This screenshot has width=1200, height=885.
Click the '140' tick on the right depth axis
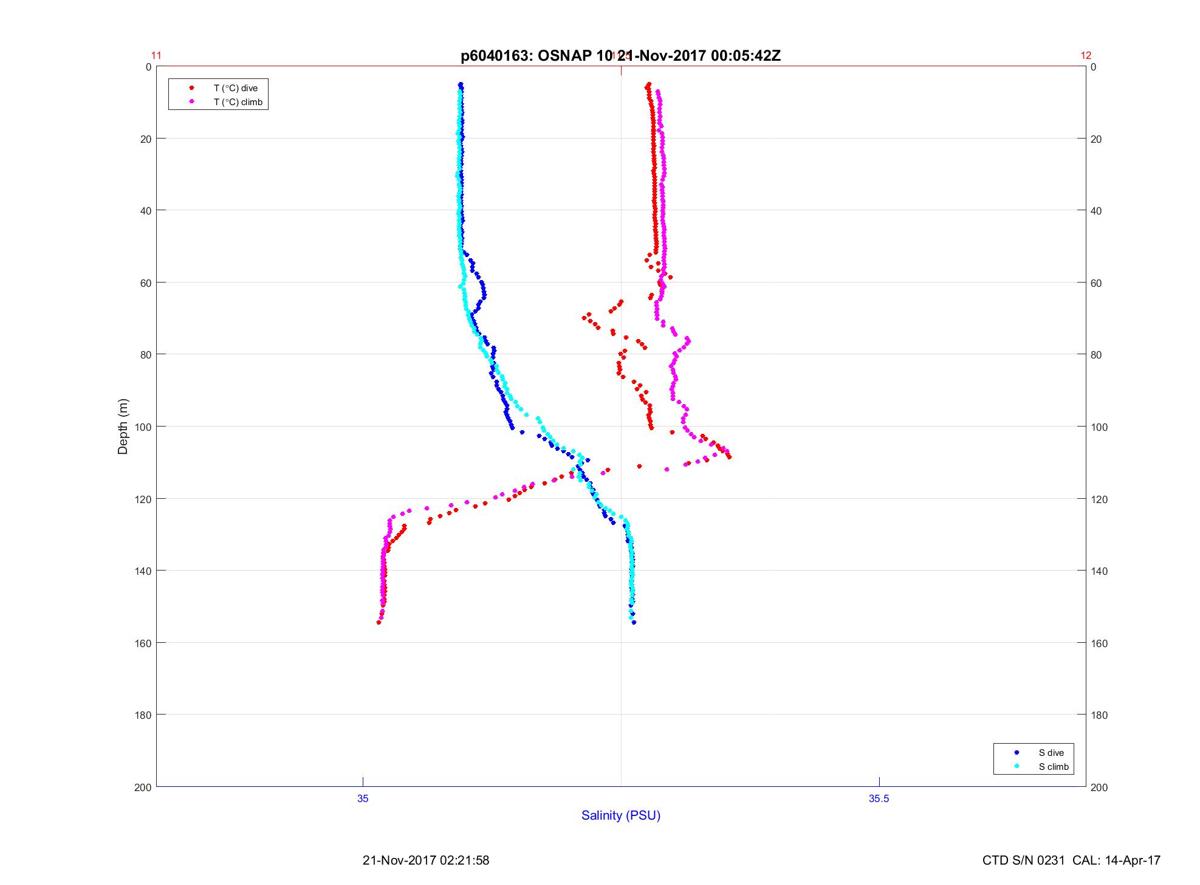click(1100, 571)
